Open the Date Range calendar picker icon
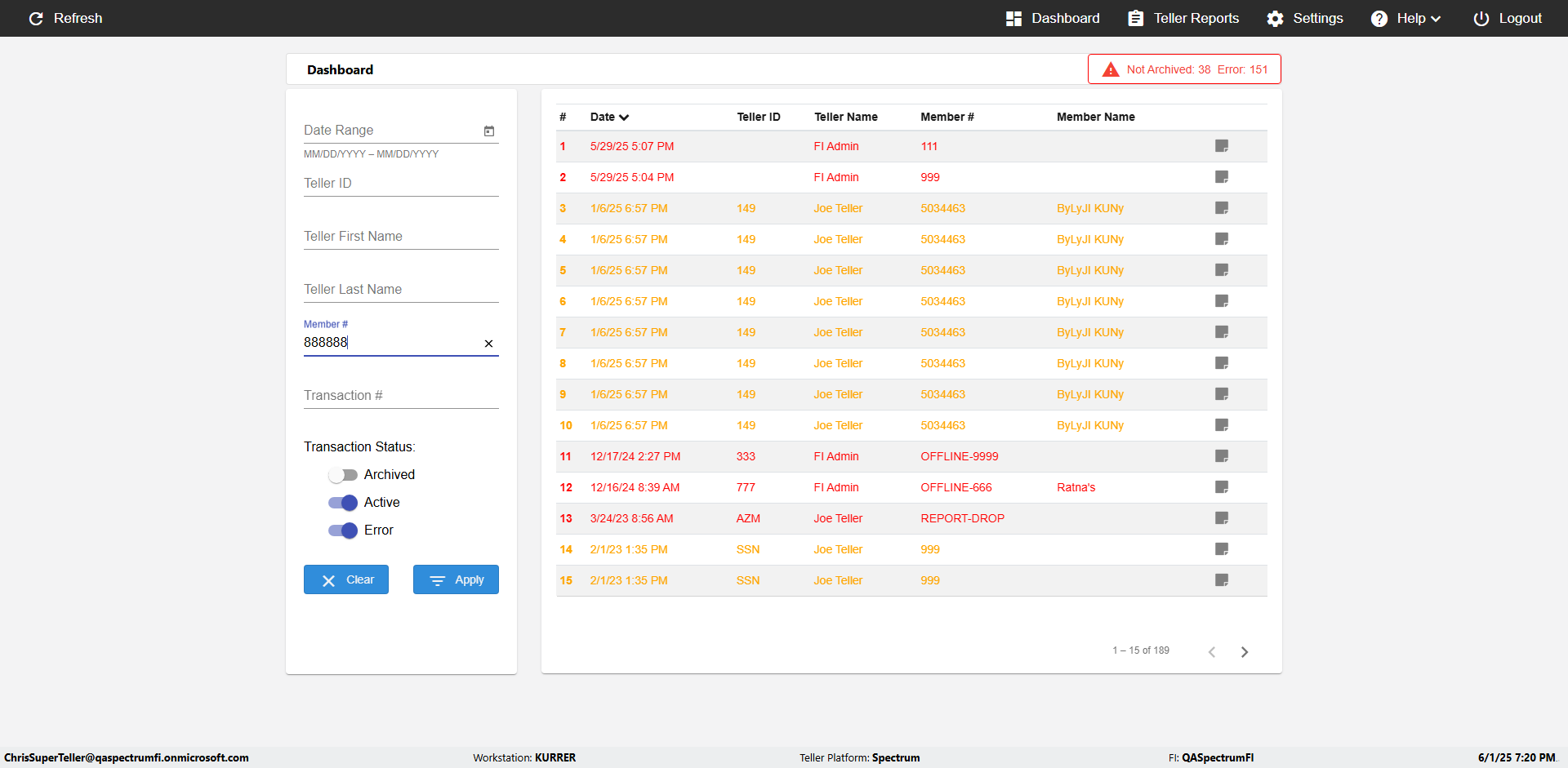Screen dimensions: 1568x768 [x=489, y=131]
